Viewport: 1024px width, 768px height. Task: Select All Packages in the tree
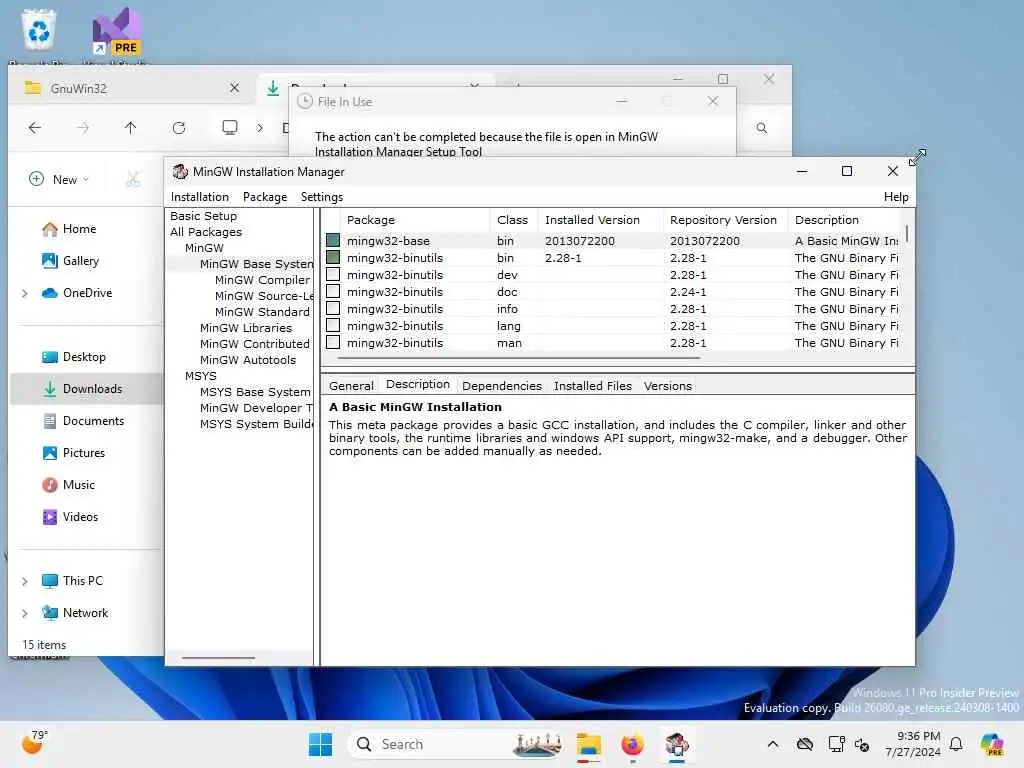(x=206, y=232)
